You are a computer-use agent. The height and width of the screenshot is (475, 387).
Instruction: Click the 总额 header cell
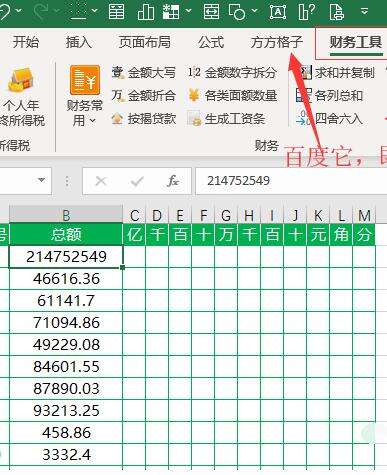66,234
